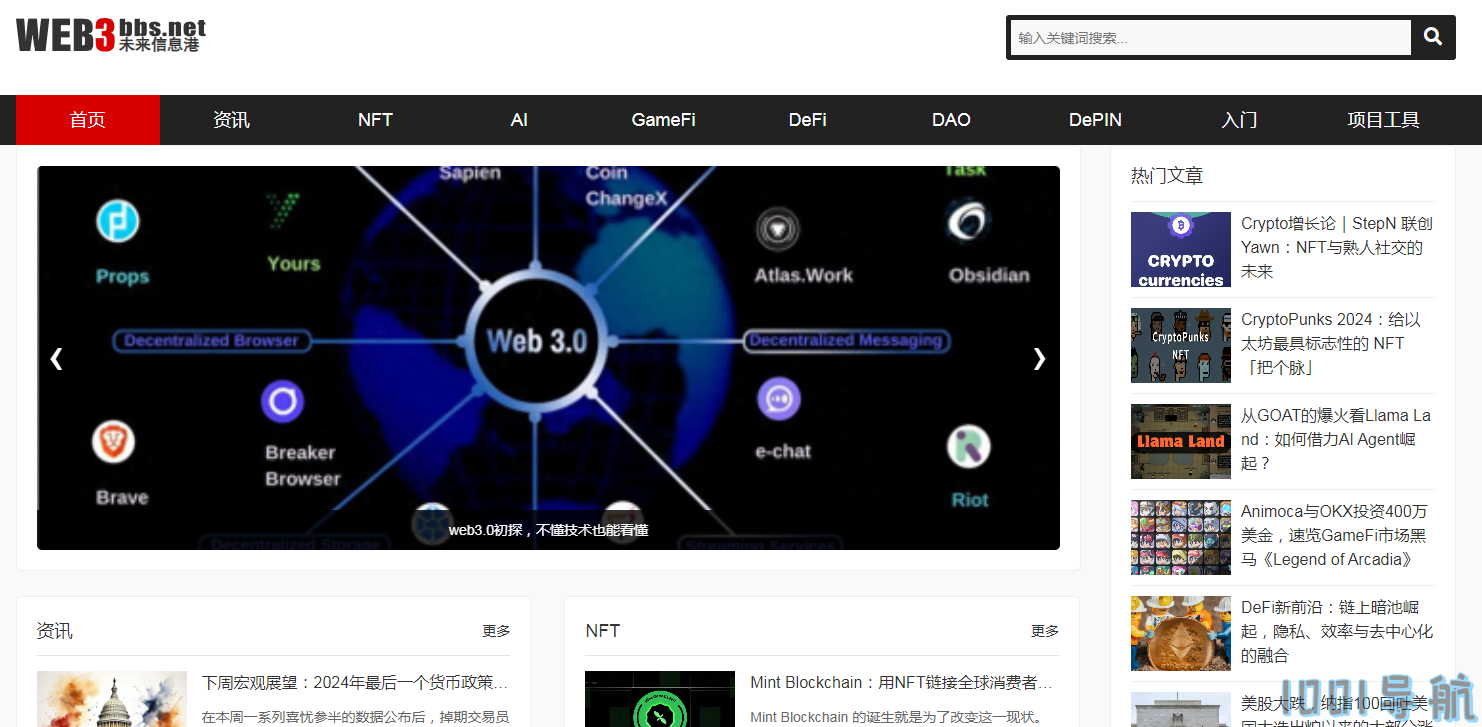Open the GameFi navigation tab
Viewport: 1482px width, 727px height.
click(663, 120)
